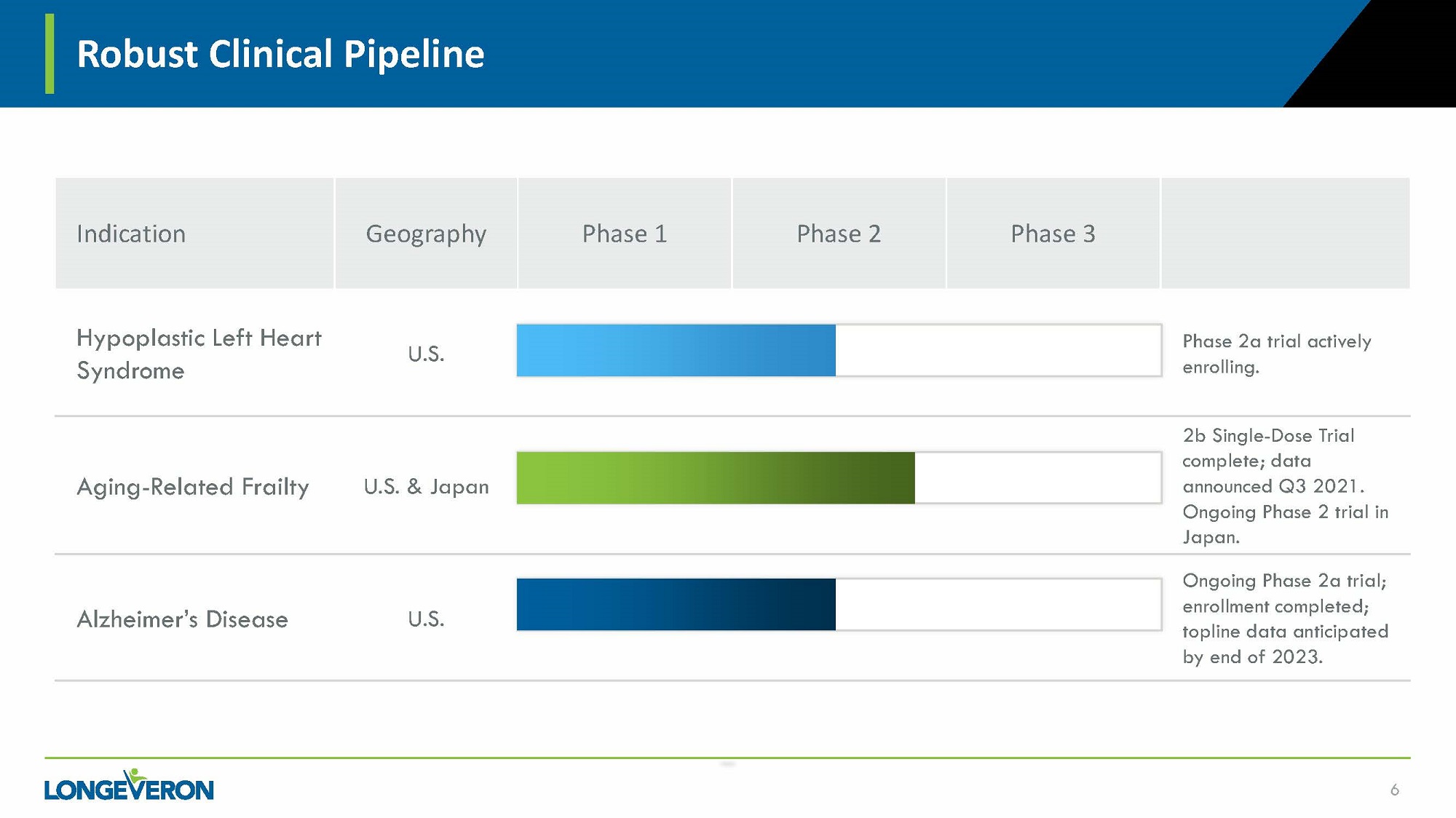Click the page number 6
This screenshot has height=818, width=1456.
point(1394,790)
